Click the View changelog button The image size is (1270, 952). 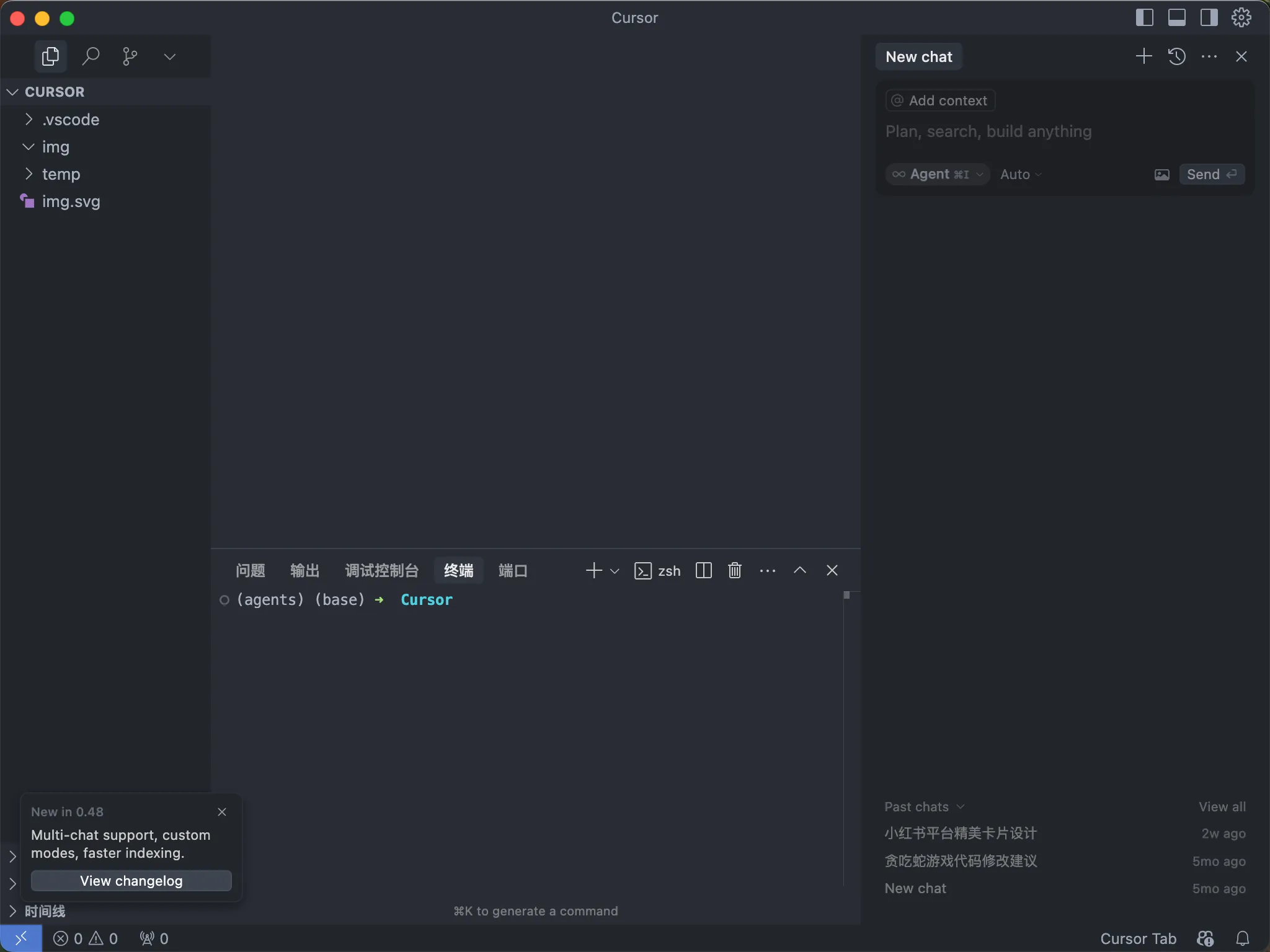point(131,881)
